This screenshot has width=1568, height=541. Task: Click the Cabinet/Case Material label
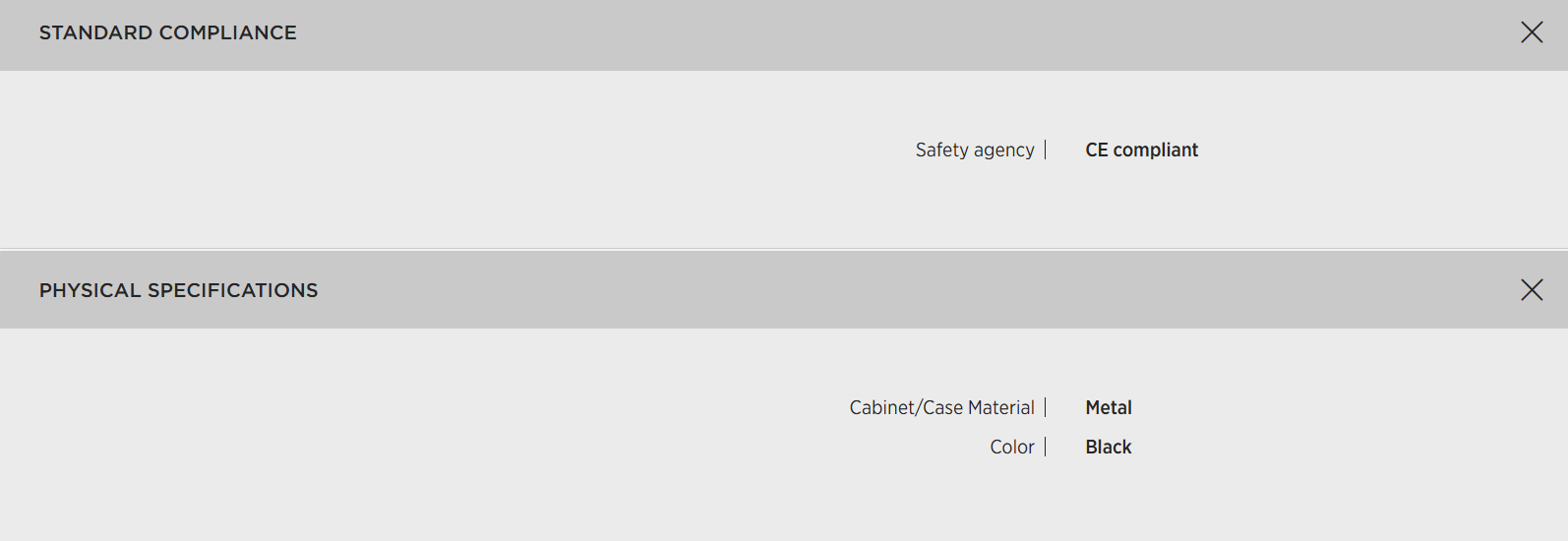tap(941, 407)
